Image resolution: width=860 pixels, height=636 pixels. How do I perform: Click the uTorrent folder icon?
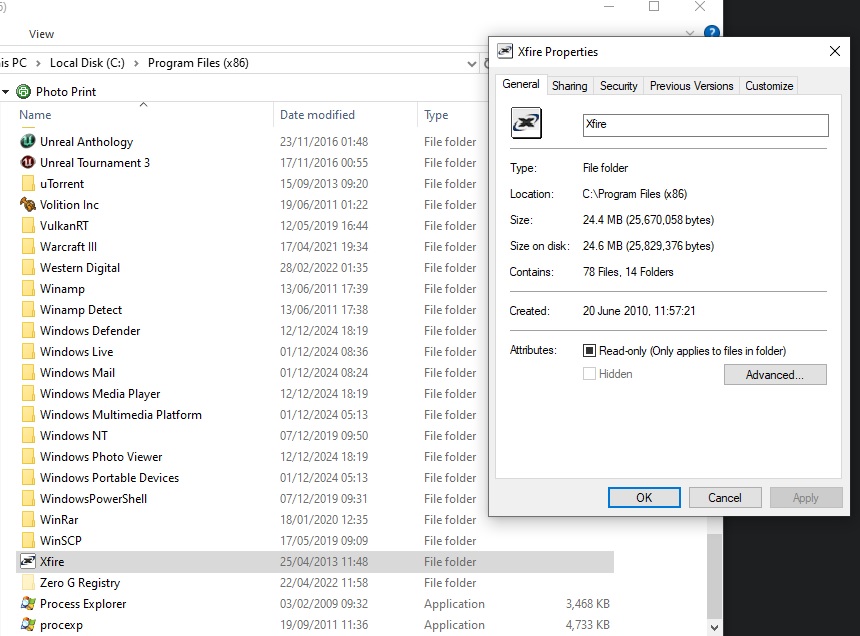(28, 183)
